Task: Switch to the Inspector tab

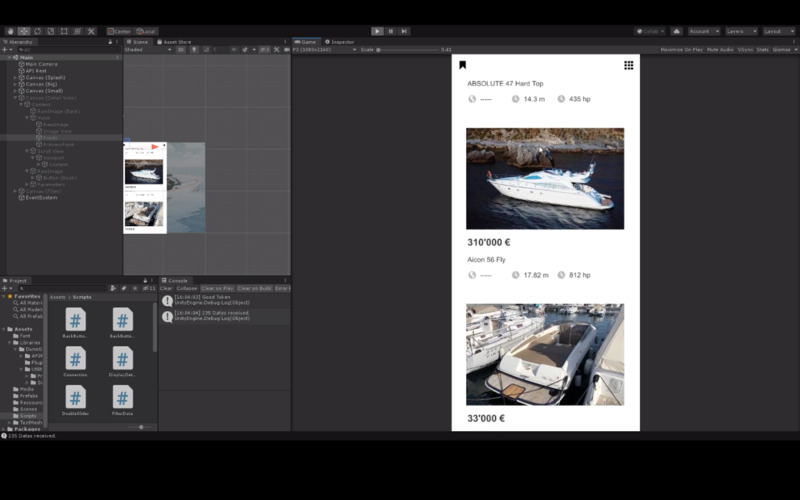Action: 340,42
